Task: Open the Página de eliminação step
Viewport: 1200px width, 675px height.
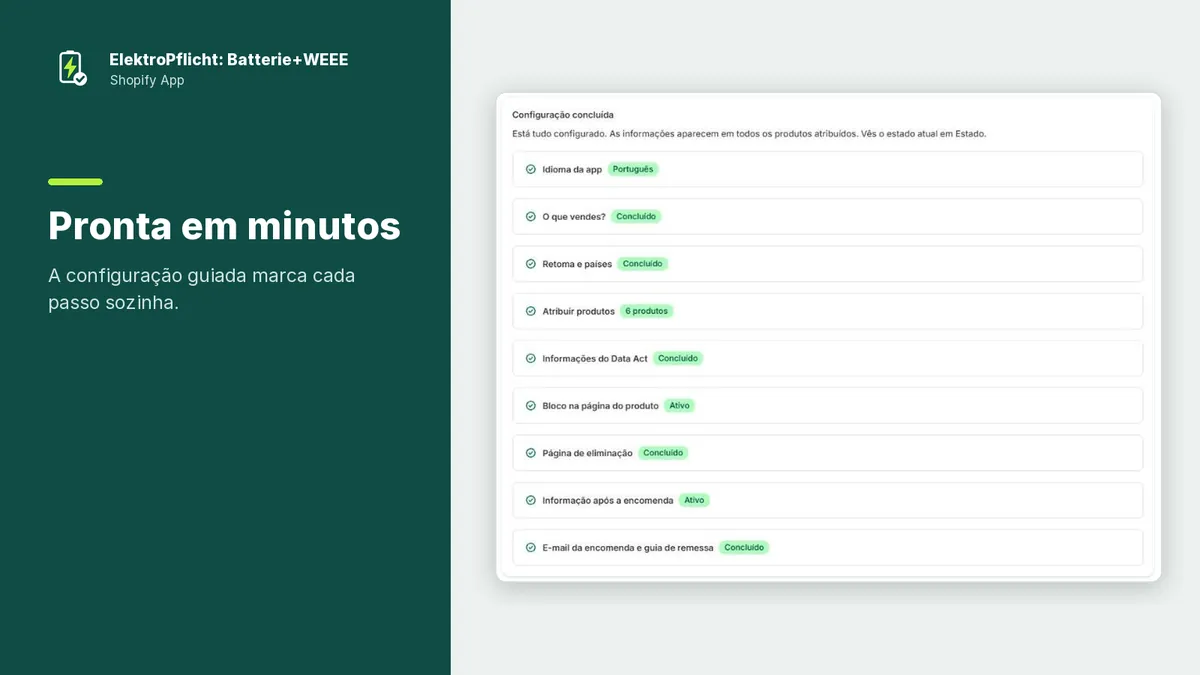Action: (x=827, y=453)
